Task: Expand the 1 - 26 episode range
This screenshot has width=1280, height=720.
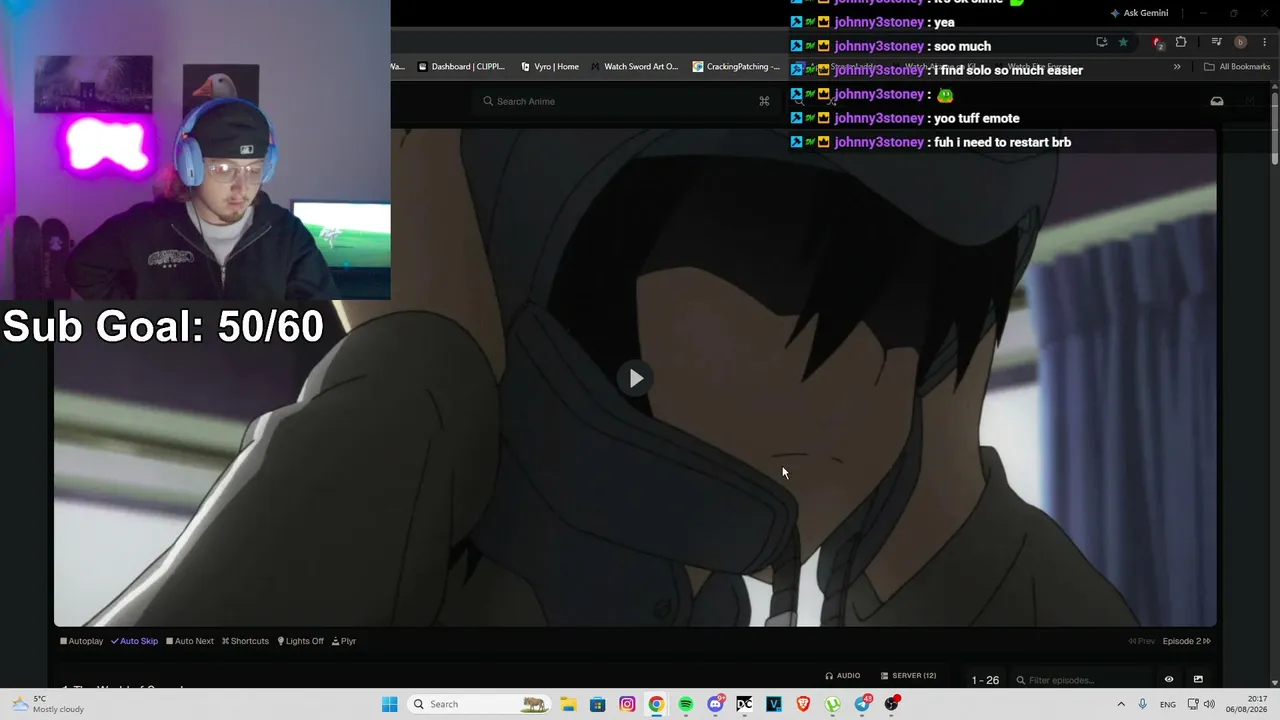Action: click(985, 680)
